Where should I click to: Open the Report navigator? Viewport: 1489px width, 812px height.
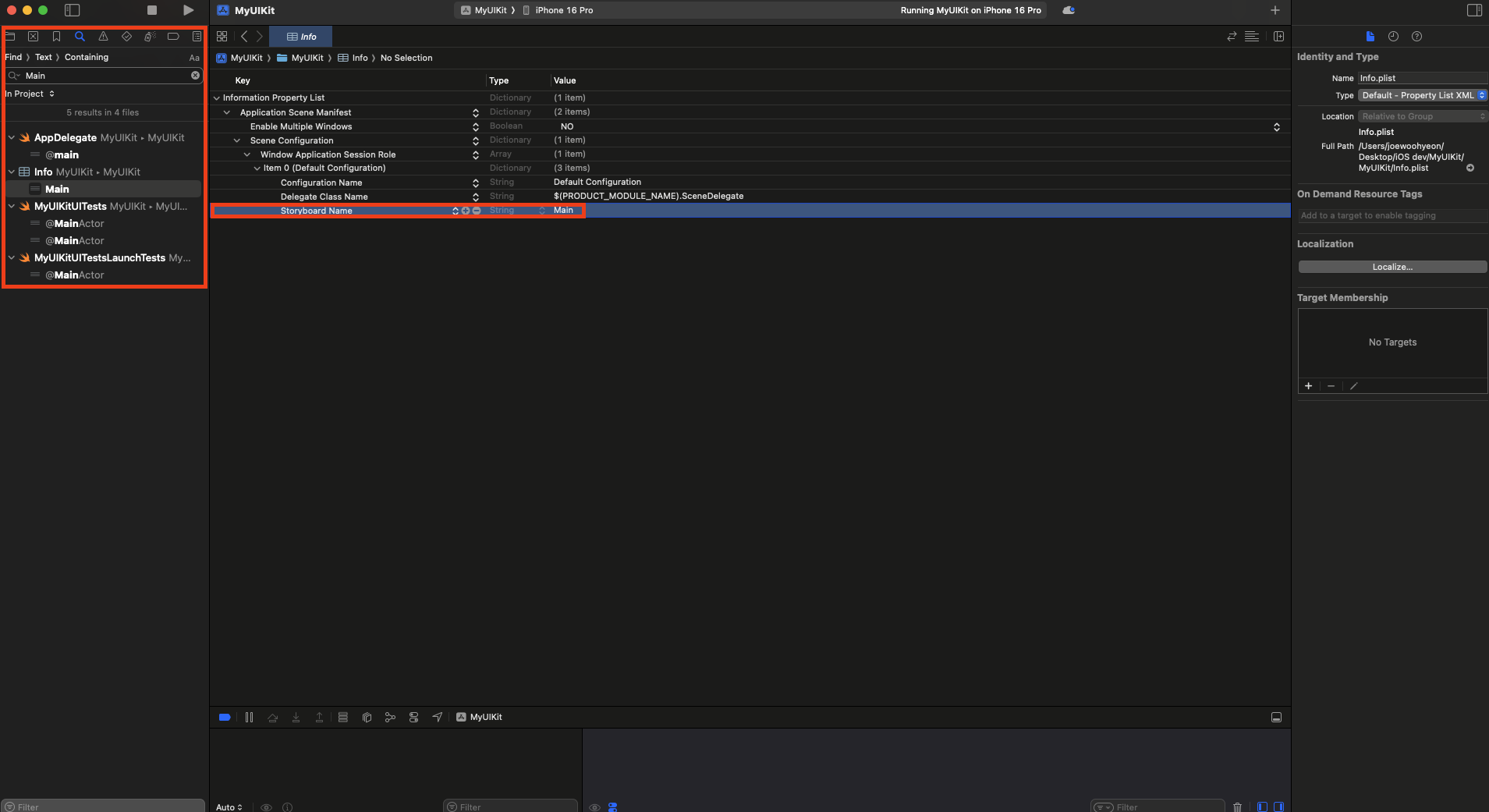[197, 37]
